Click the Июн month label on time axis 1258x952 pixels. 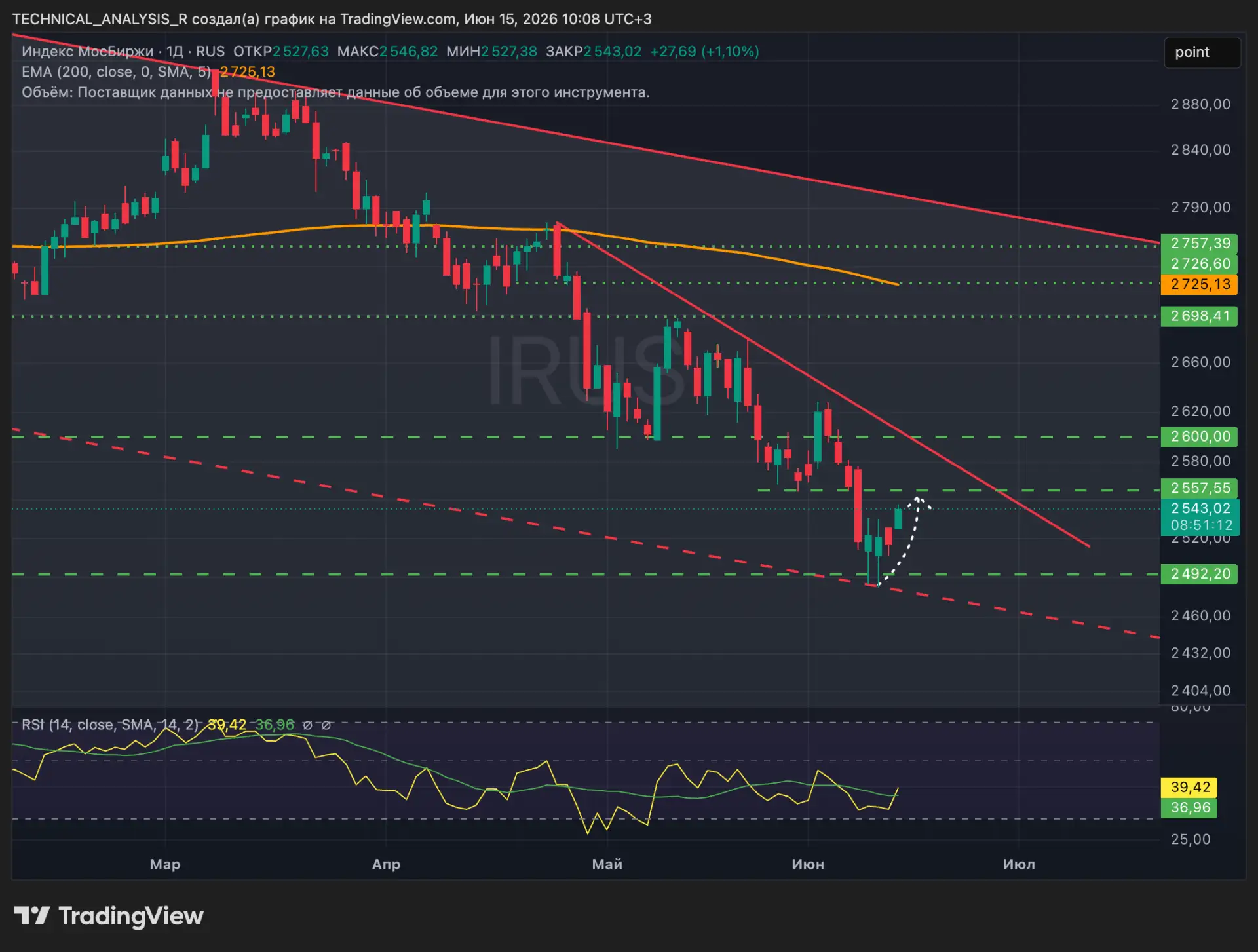tap(808, 864)
